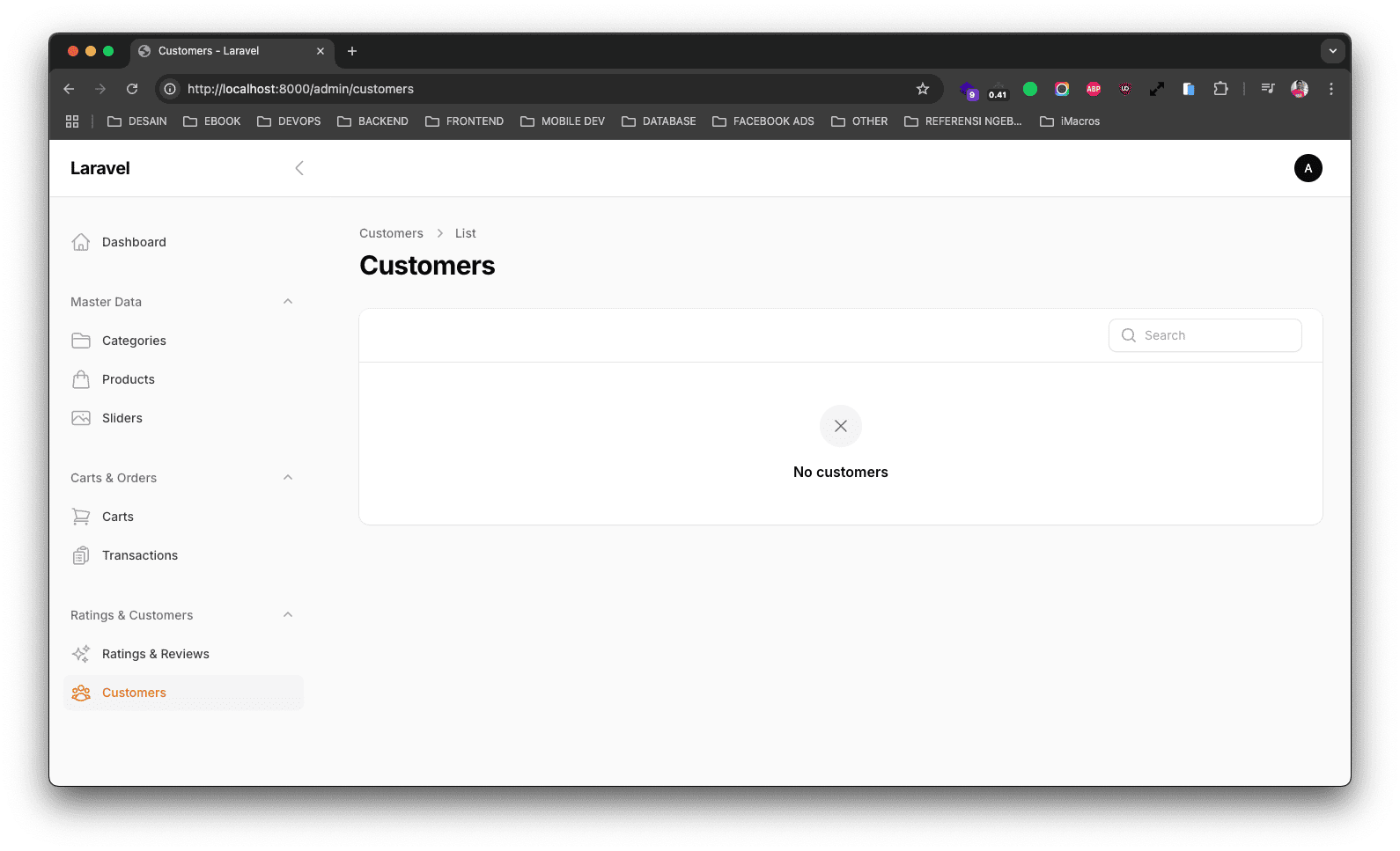1400x851 pixels.
Task: Click the Categories folder icon
Action: click(81, 341)
